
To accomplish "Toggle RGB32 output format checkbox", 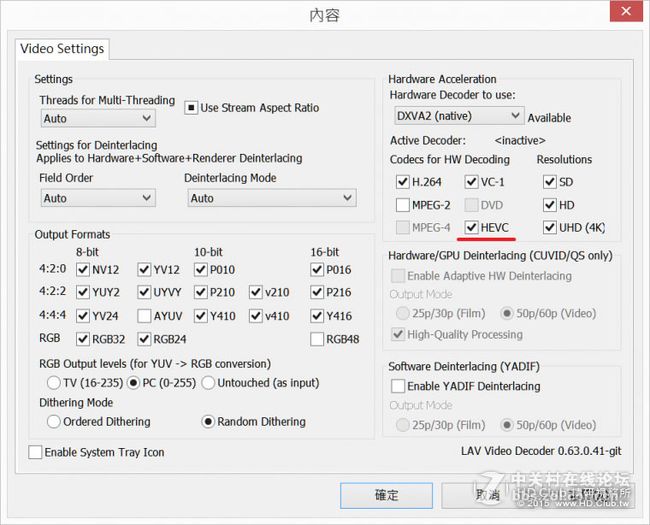I will coord(83,339).
